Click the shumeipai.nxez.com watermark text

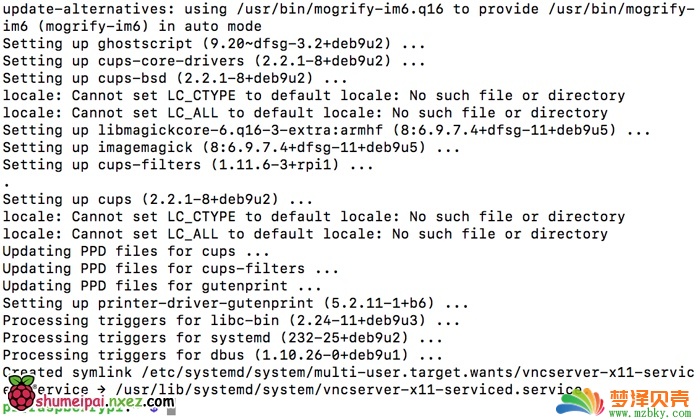[x=104, y=401]
